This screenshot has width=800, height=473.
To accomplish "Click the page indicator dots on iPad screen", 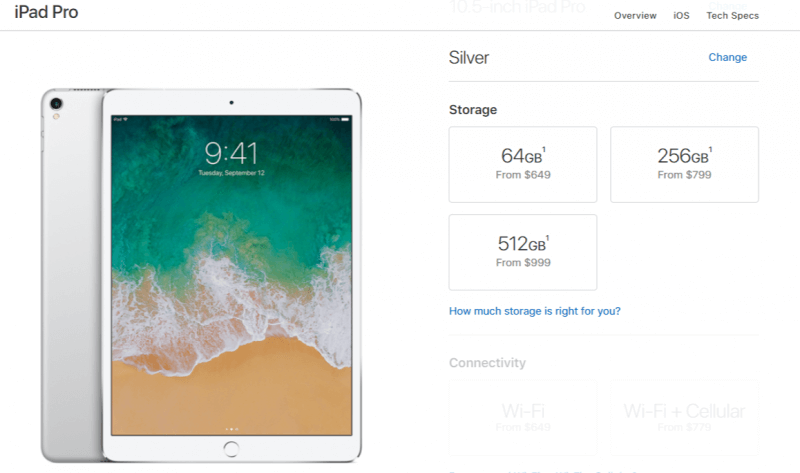I will pos(231,429).
